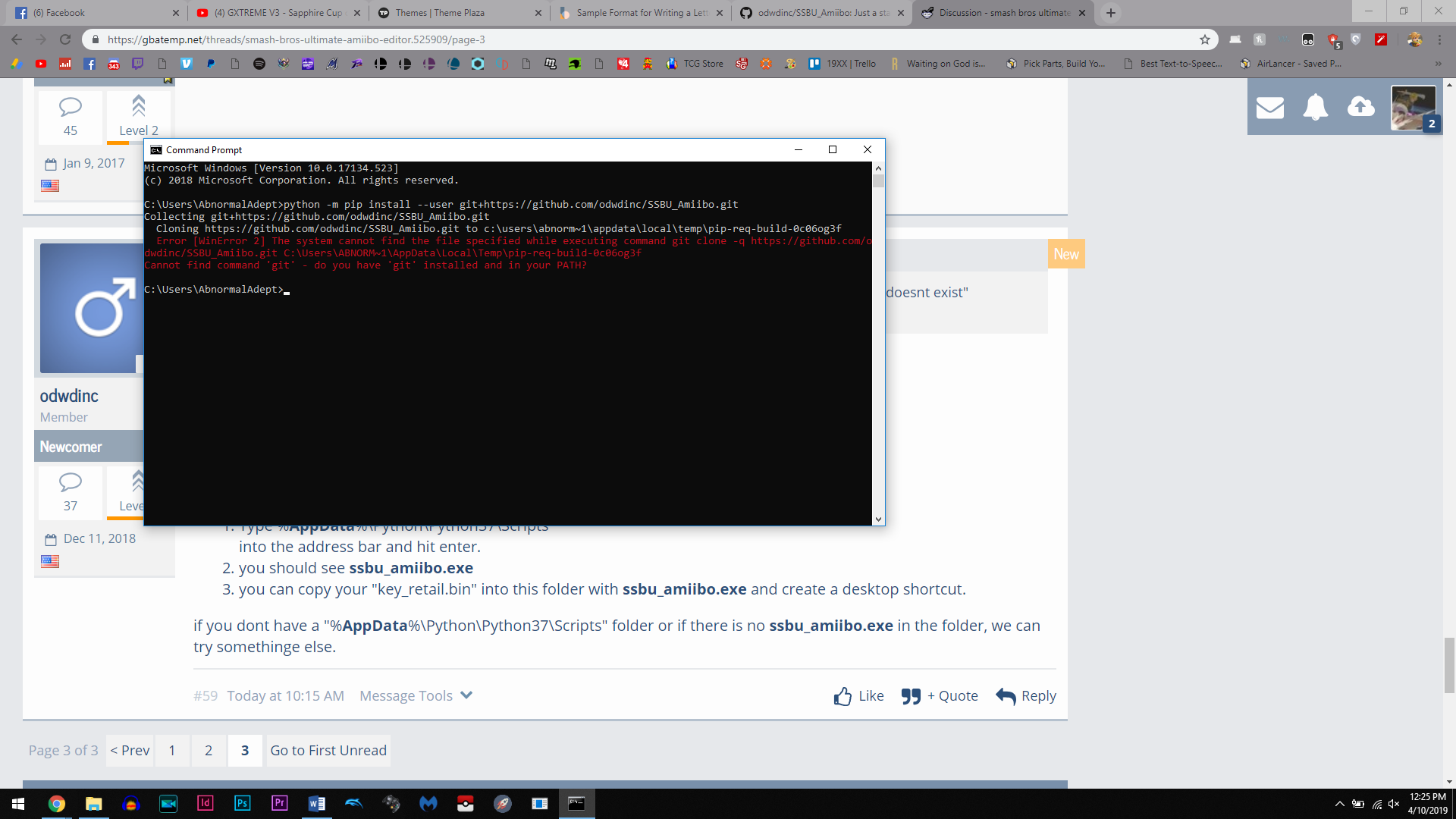This screenshot has width=1456, height=819.
Task: Go to the previous page with Prev
Action: coord(130,751)
